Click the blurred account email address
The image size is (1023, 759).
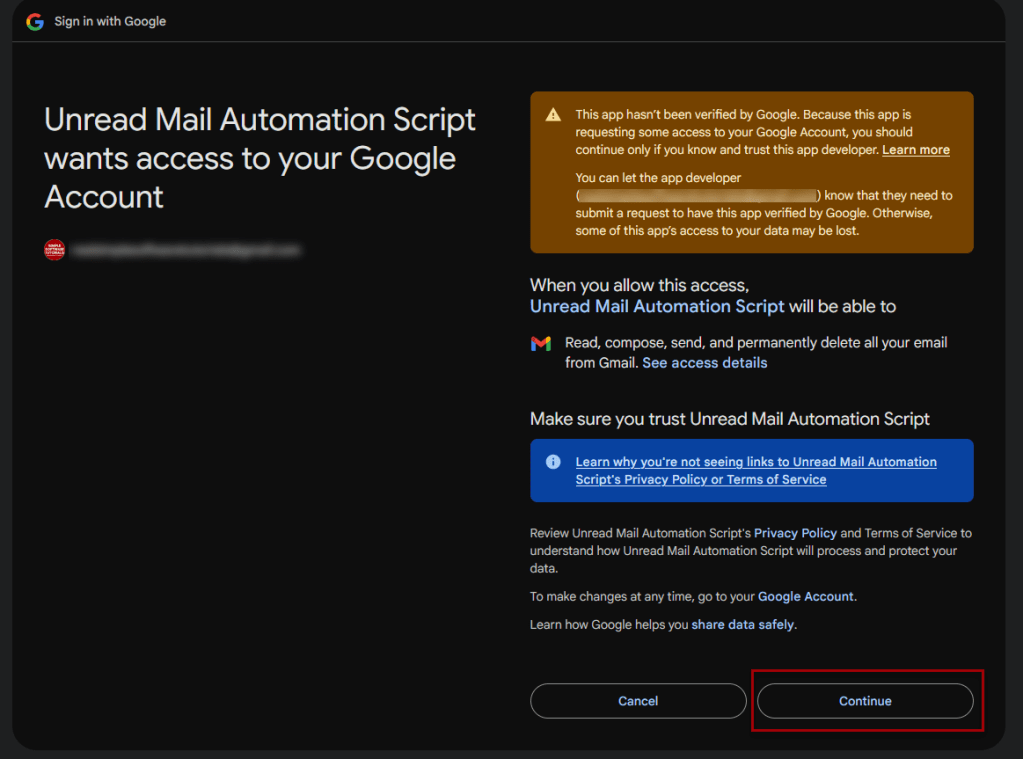point(185,250)
